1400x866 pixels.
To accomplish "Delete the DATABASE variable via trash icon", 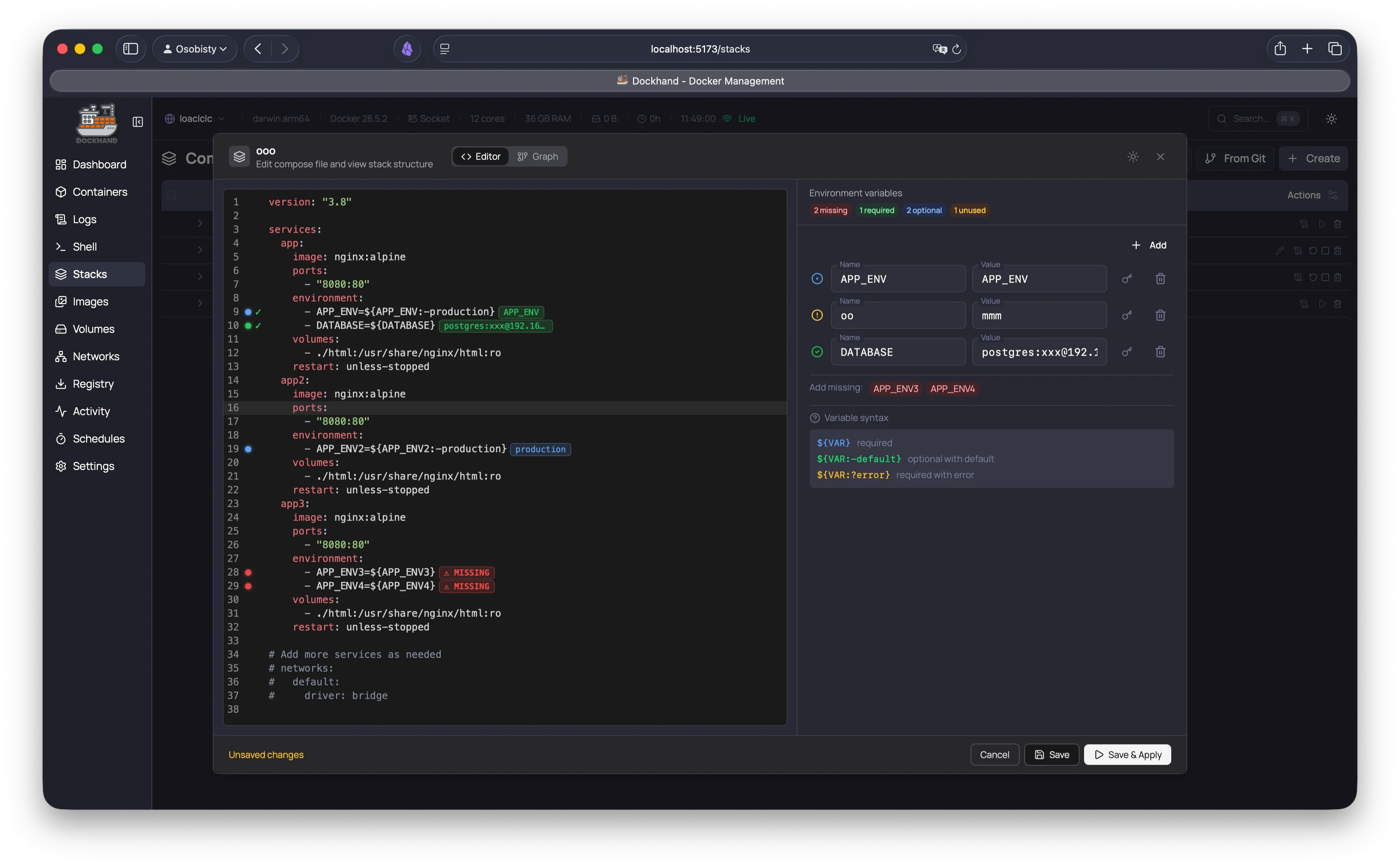I will click(1160, 352).
